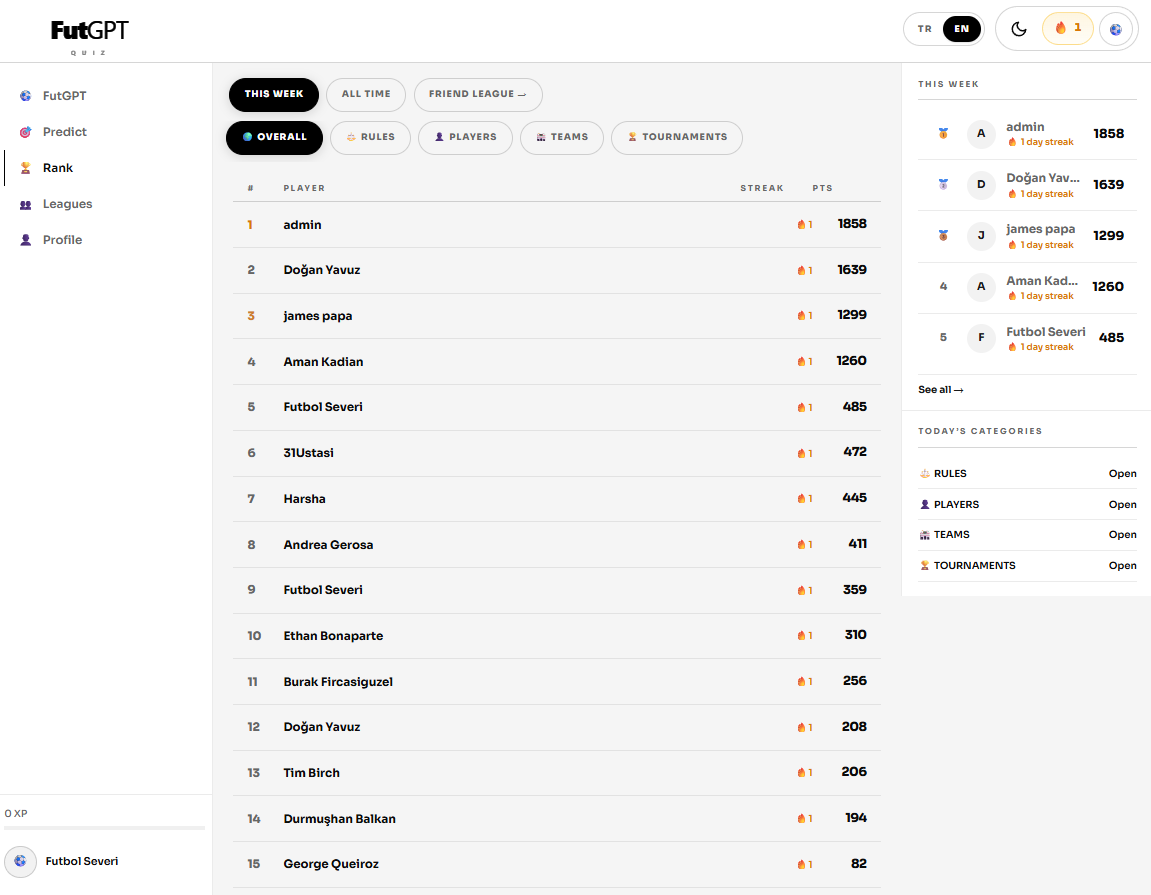Click the 1858 points value in table

(852, 224)
